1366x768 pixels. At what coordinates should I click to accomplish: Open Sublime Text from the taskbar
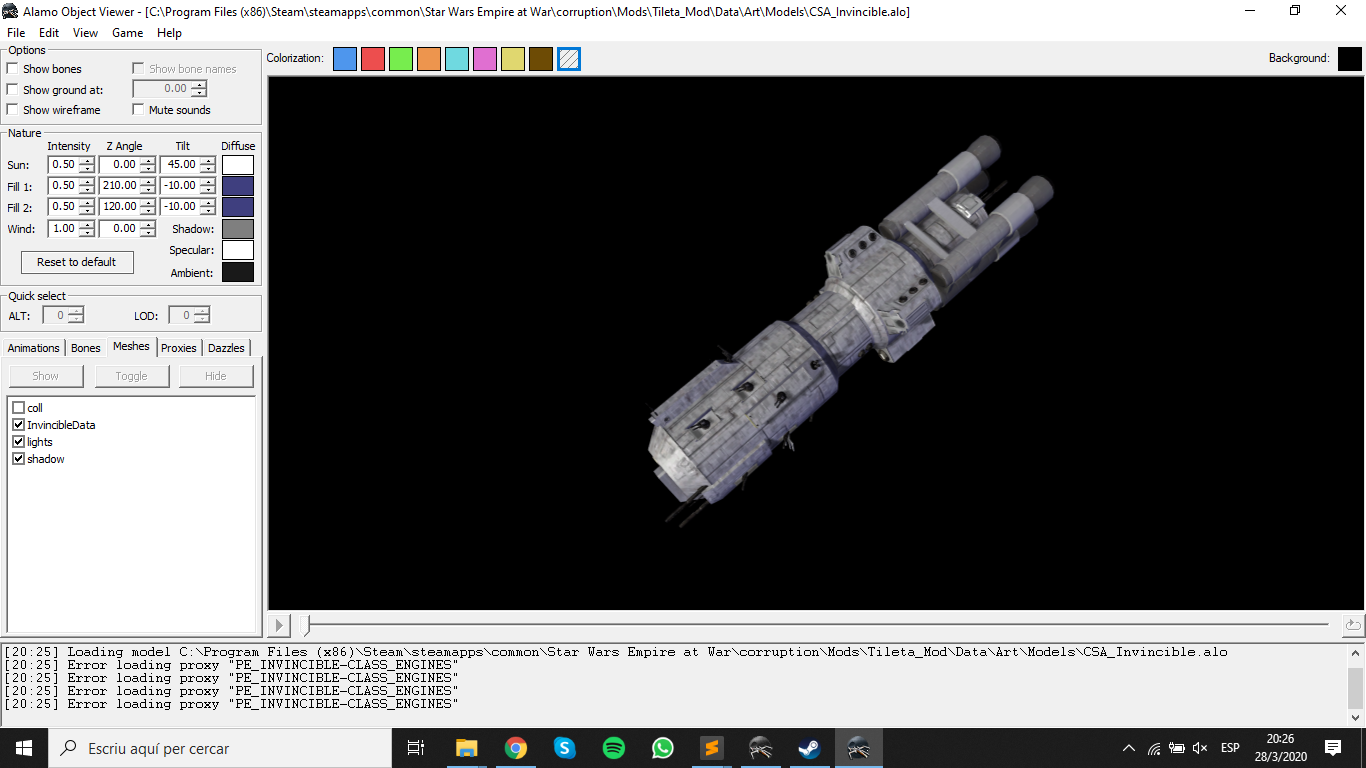pos(711,748)
